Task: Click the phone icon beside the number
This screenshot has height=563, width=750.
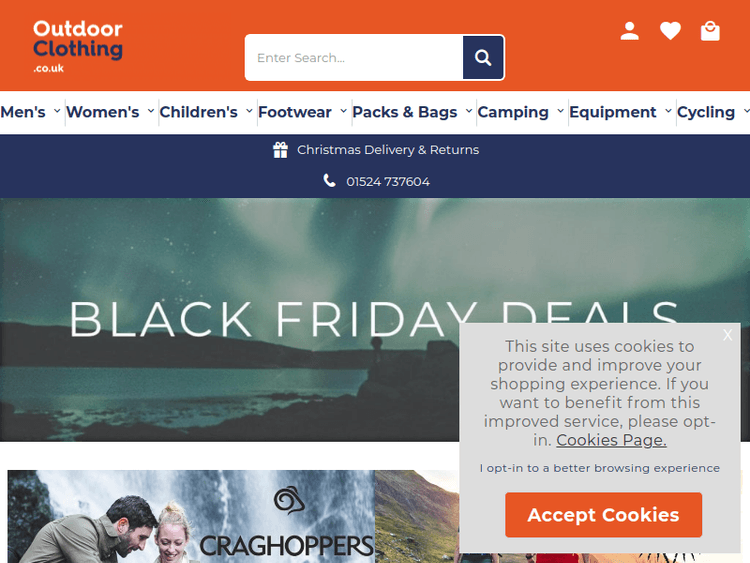Action: [329, 181]
